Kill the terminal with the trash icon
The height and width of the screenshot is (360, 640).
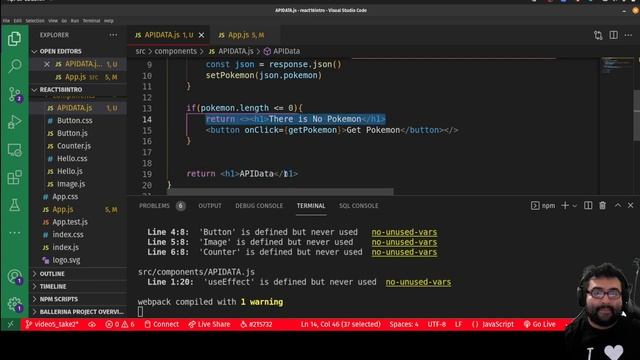(x=602, y=206)
